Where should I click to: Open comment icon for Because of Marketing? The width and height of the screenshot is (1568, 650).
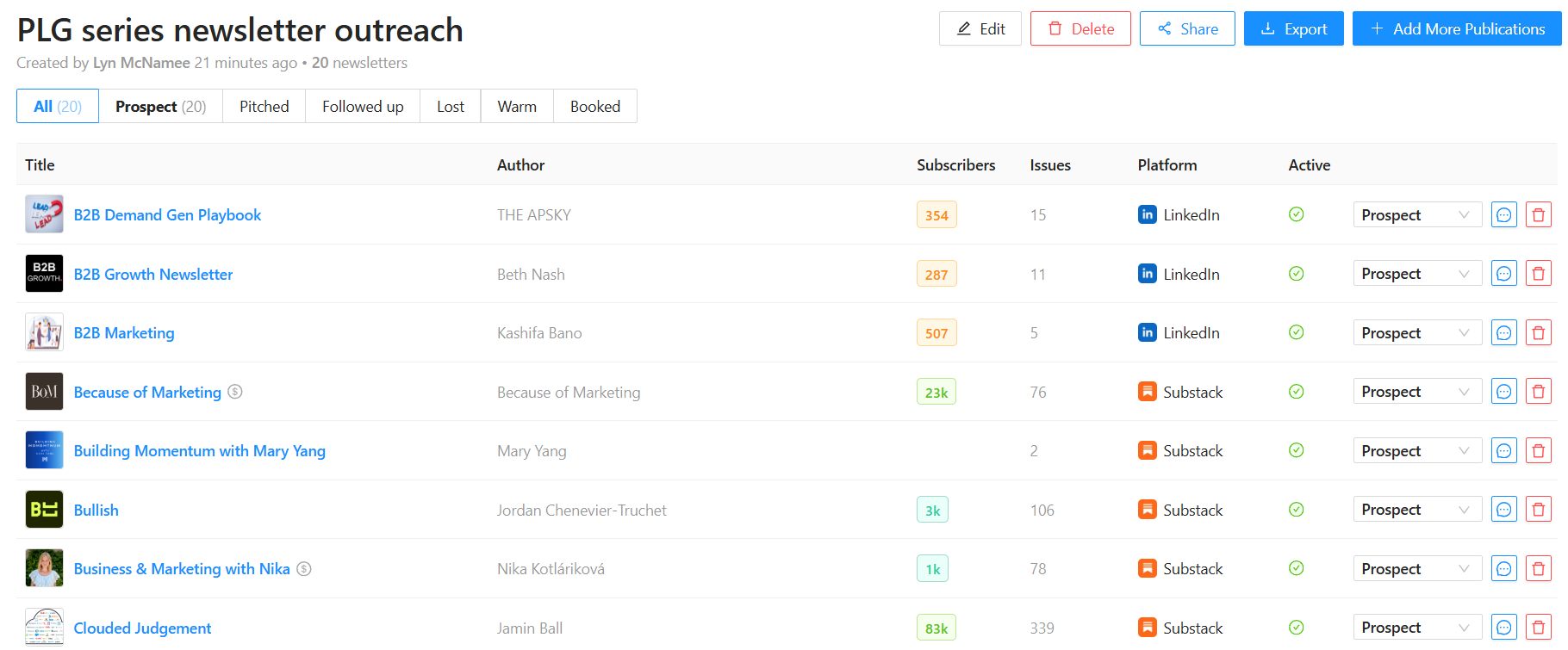tap(1504, 392)
